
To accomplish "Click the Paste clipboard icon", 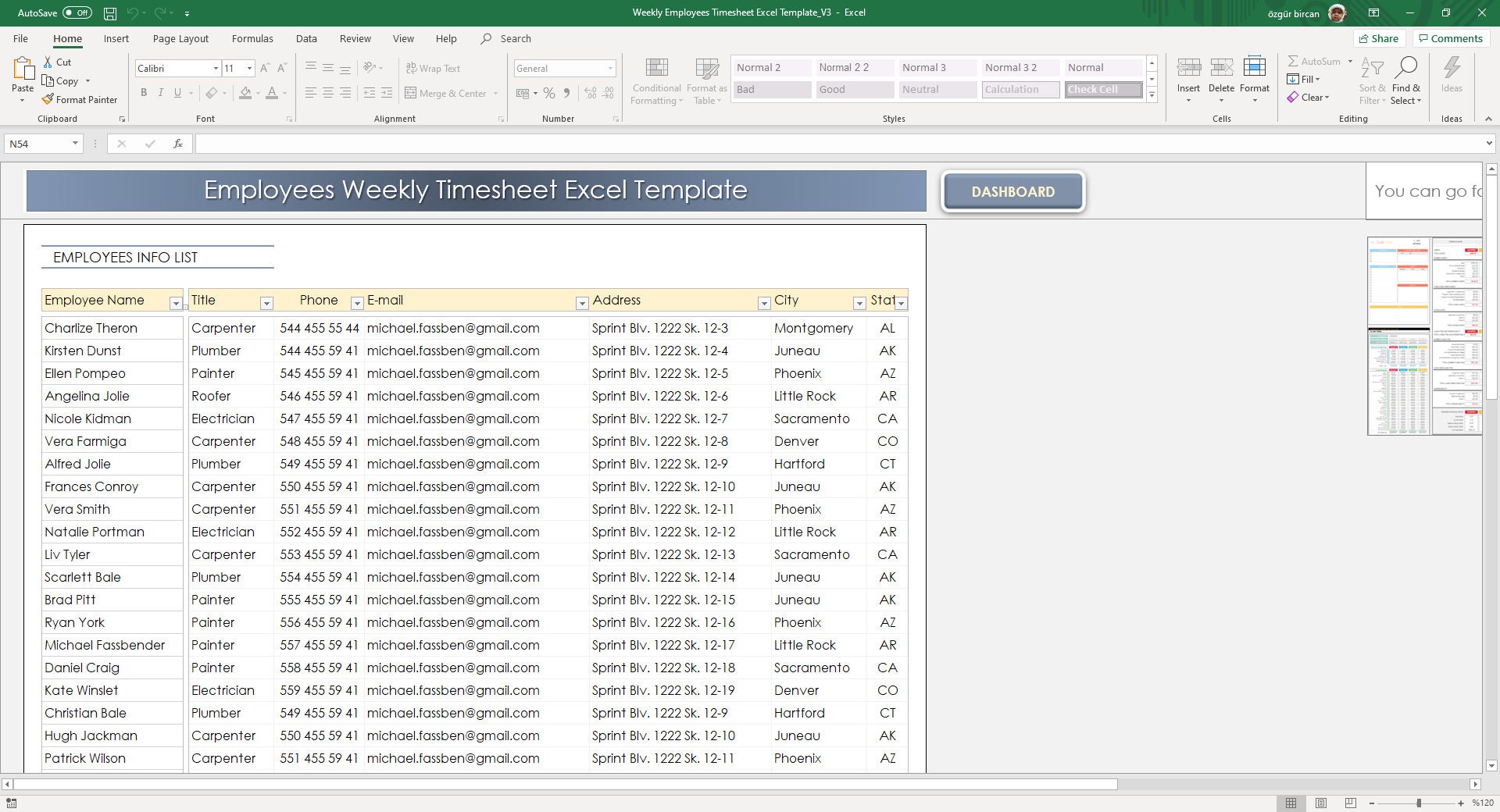I will (23, 69).
